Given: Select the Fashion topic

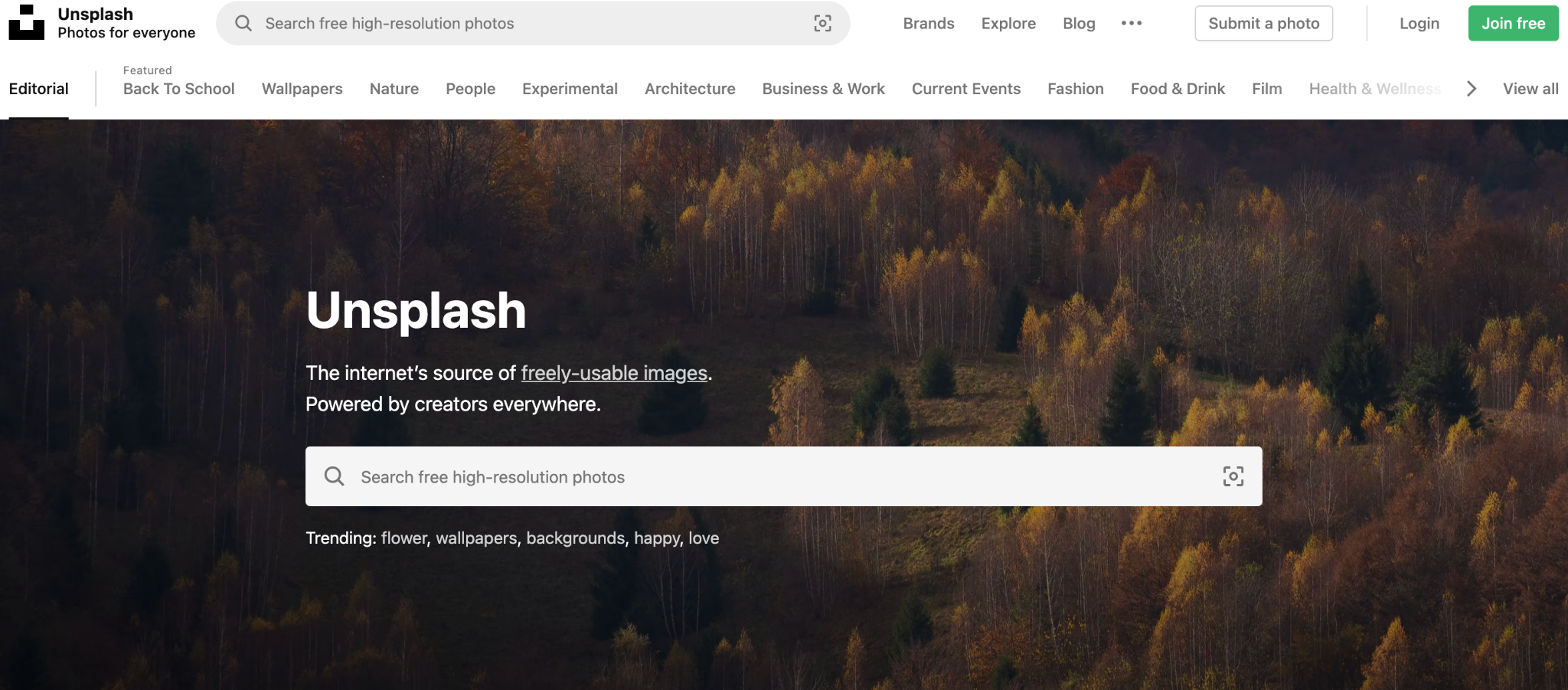Looking at the screenshot, I should tap(1076, 89).
